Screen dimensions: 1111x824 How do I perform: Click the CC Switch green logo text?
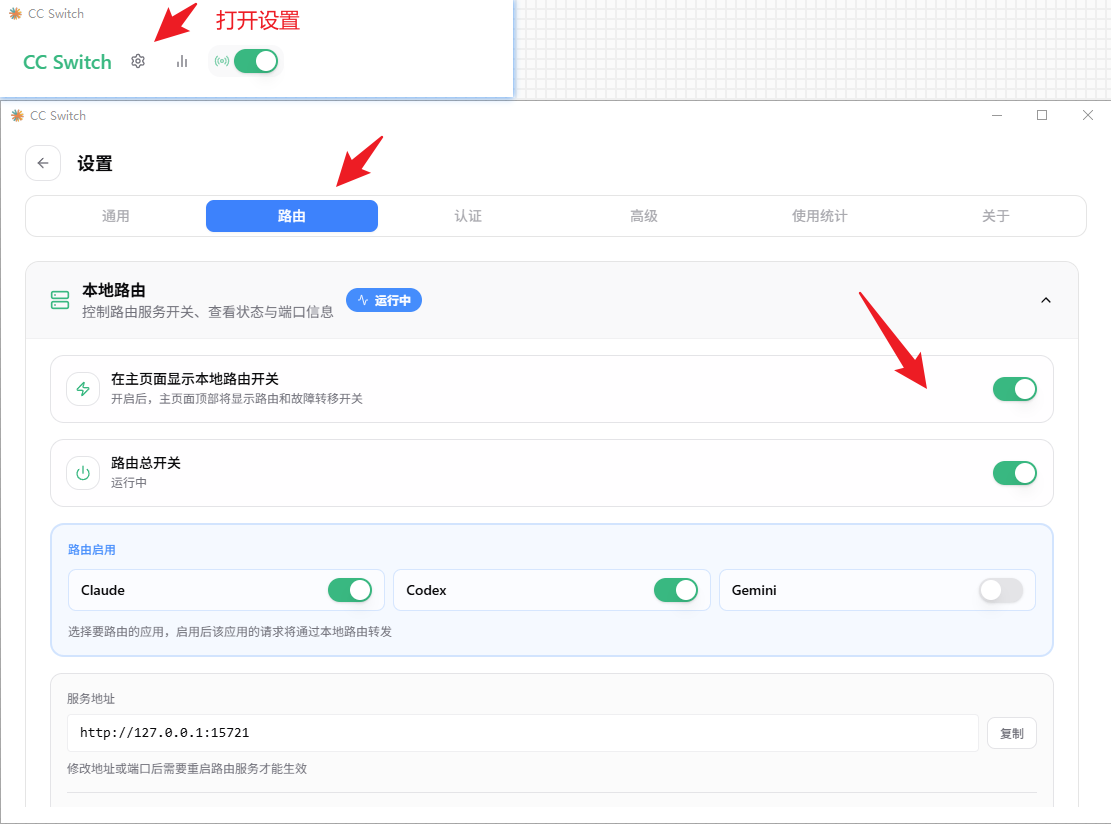point(67,62)
